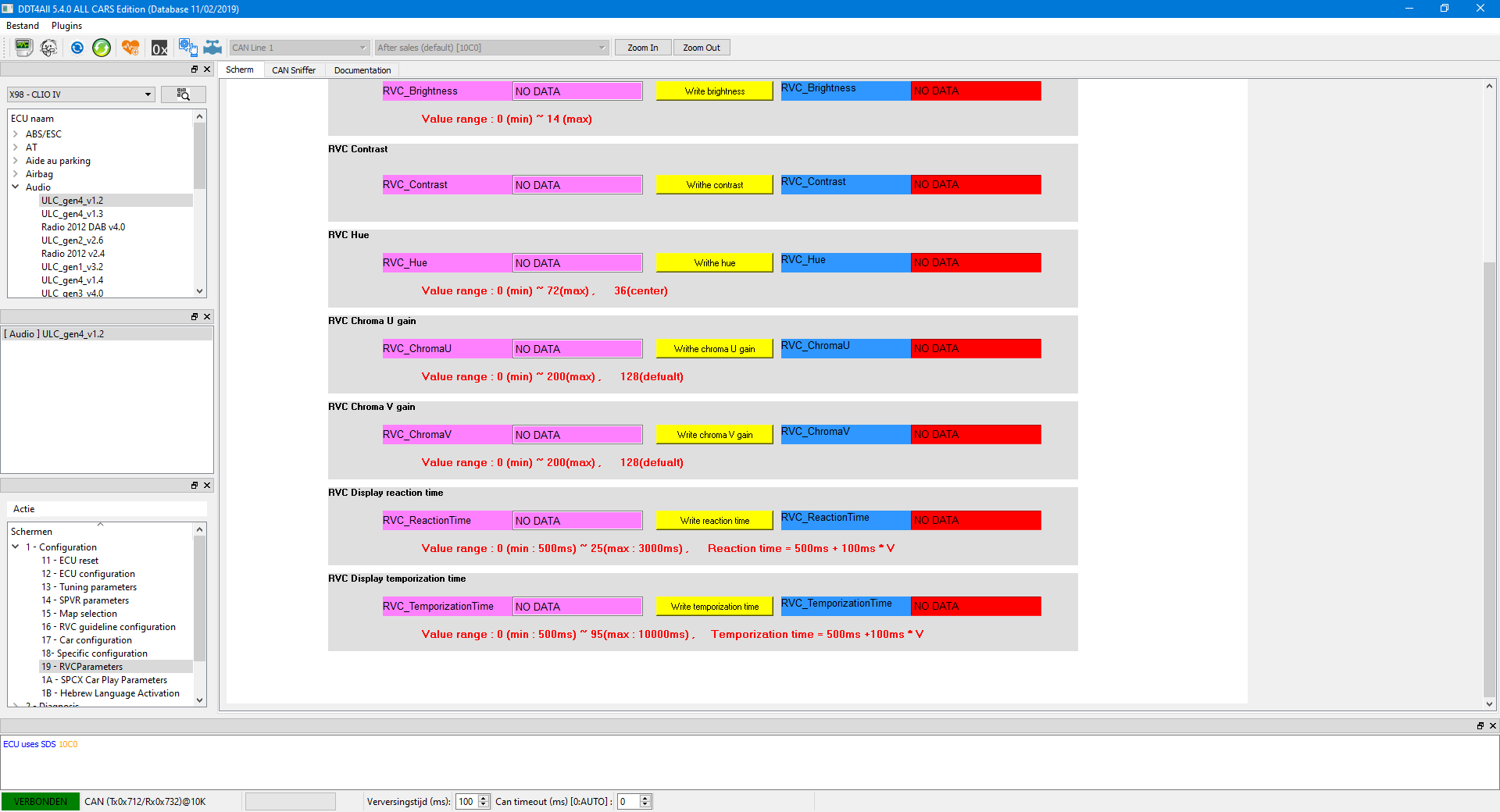Viewport: 1500px width, 812px height.
Task: Collapse the Audio ECU tree node
Action: 16,187
